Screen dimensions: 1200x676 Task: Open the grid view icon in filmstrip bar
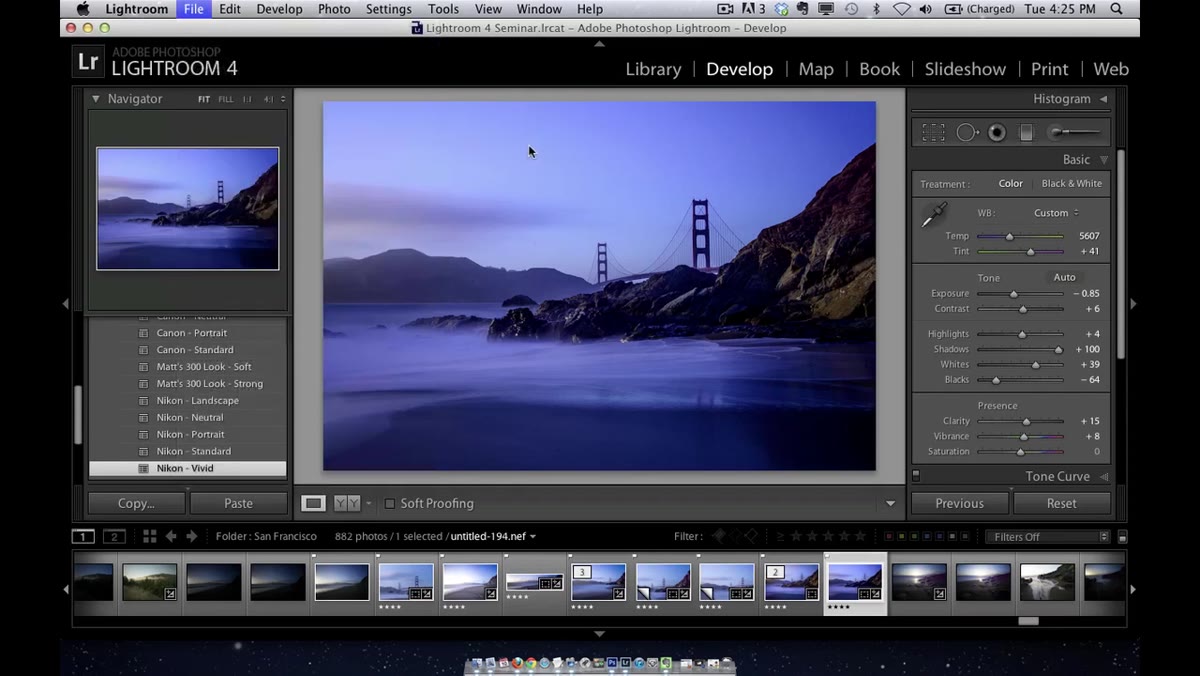149,537
